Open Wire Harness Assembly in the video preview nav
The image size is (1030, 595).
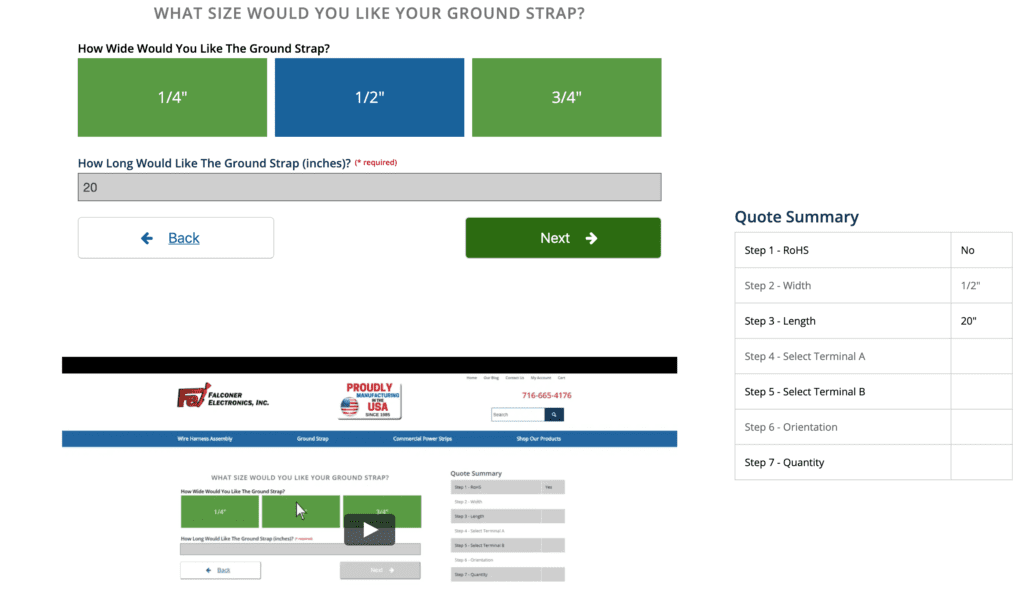click(x=204, y=439)
